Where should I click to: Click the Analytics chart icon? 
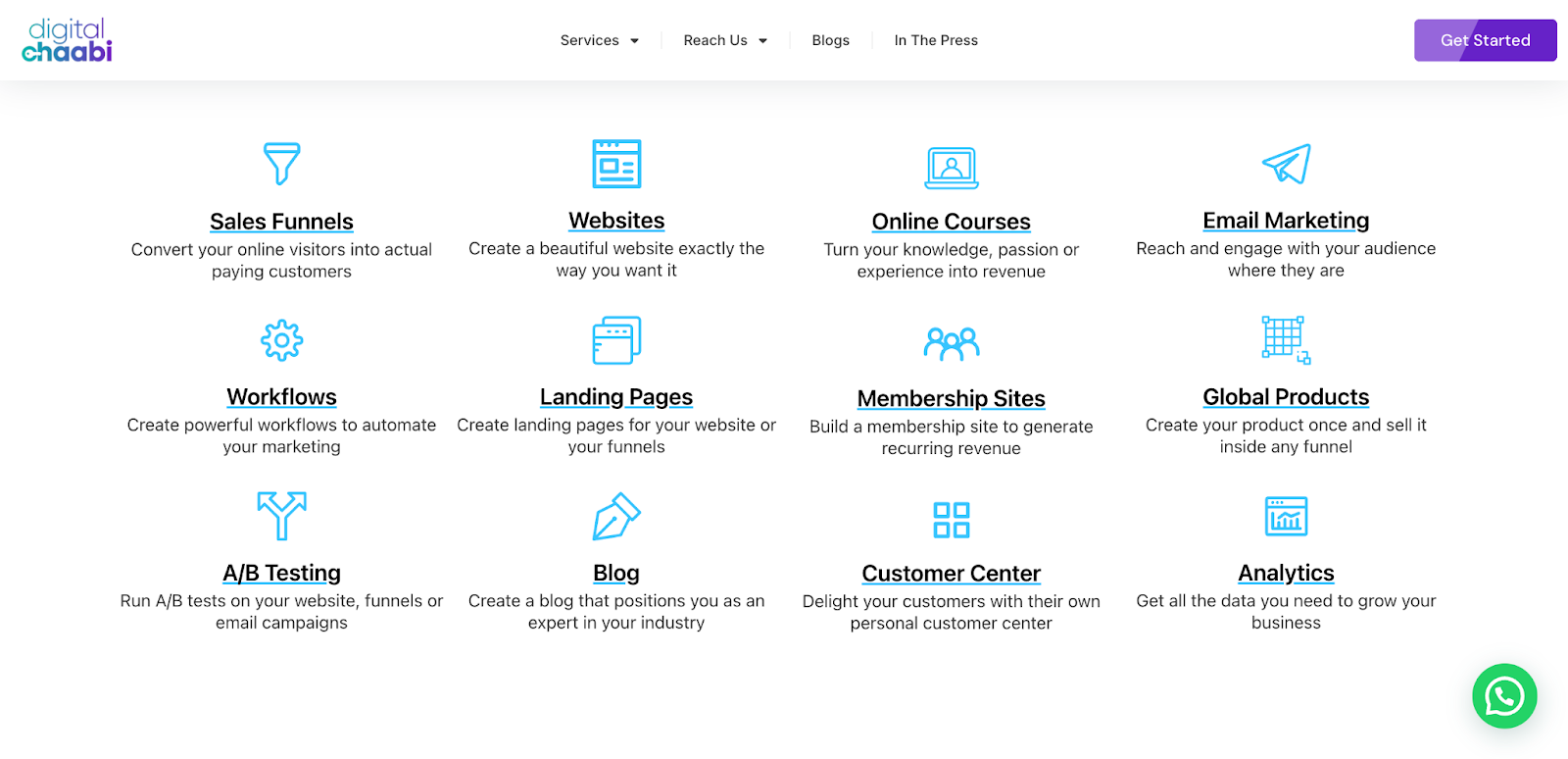click(1286, 516)
